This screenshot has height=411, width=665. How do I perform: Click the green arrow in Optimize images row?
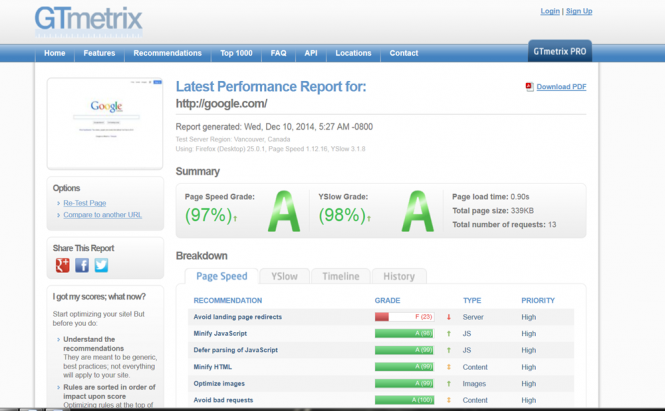[x=449, y=383]
